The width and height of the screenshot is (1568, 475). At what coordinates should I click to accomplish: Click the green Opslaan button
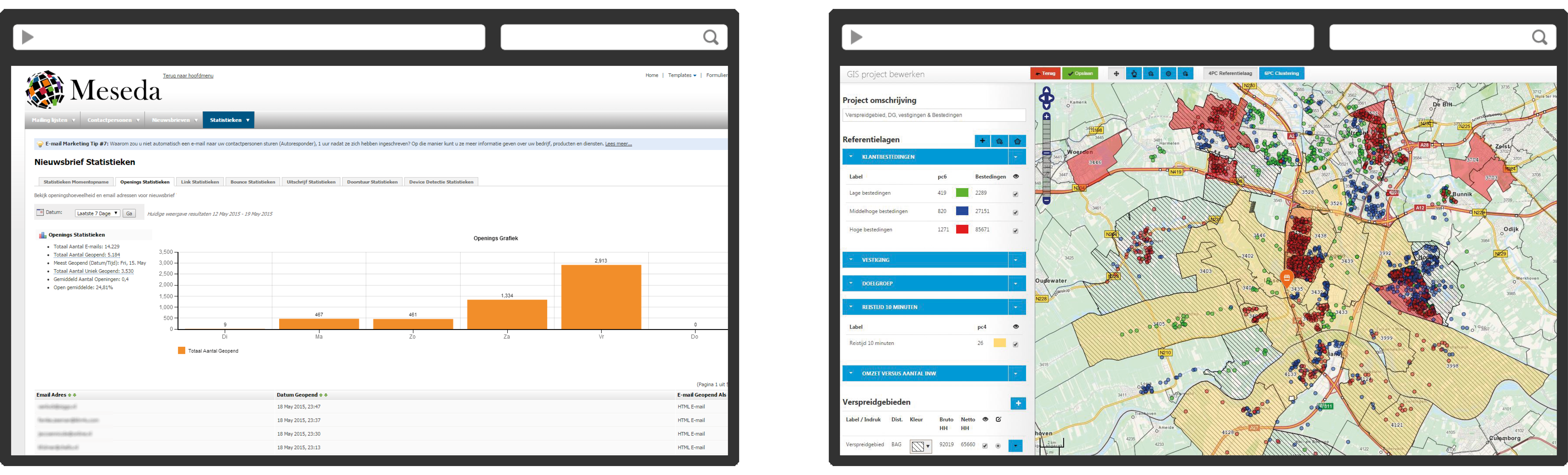point(1080,74)
